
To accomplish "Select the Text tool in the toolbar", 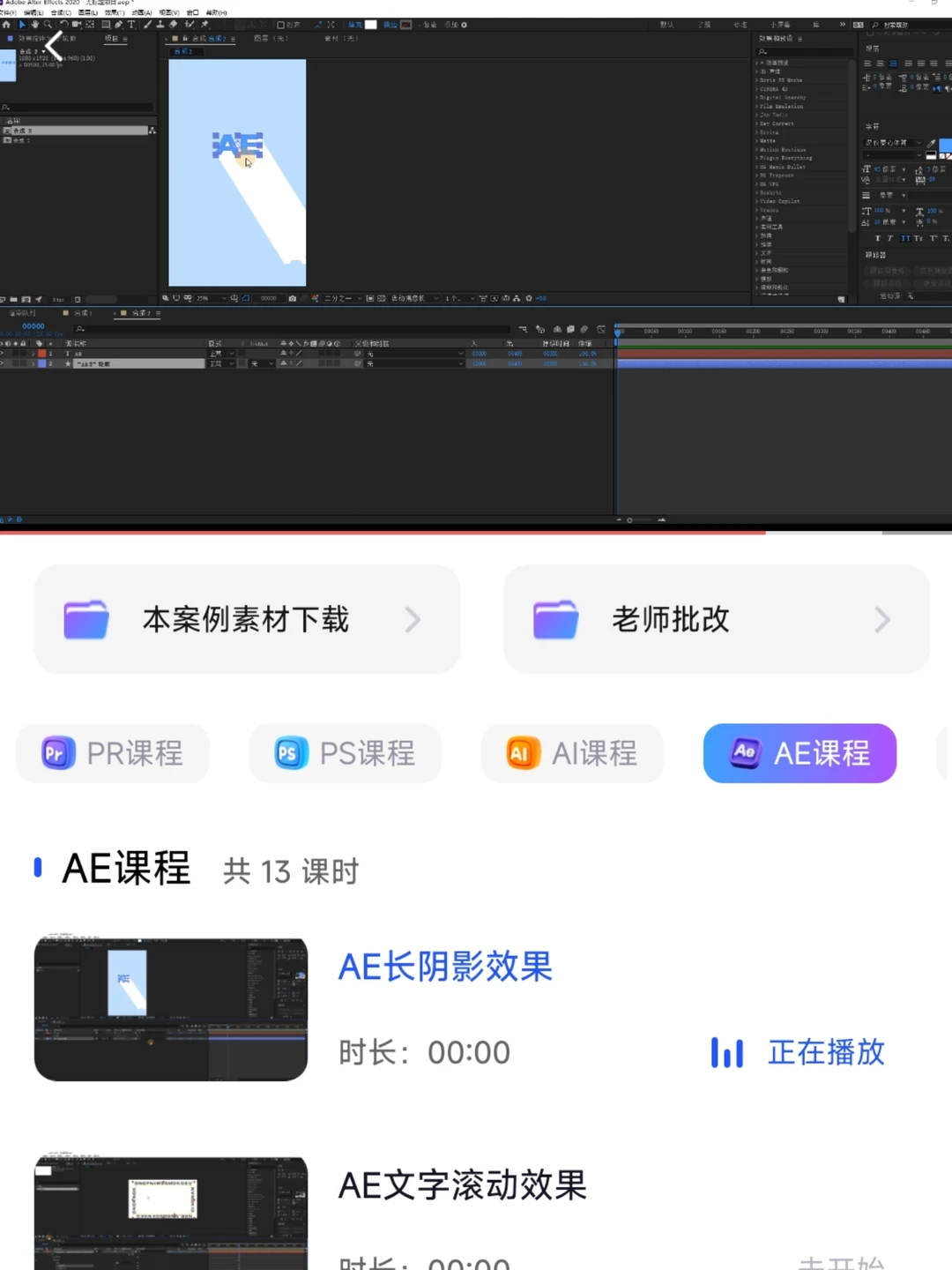I will tap(130, 25).
